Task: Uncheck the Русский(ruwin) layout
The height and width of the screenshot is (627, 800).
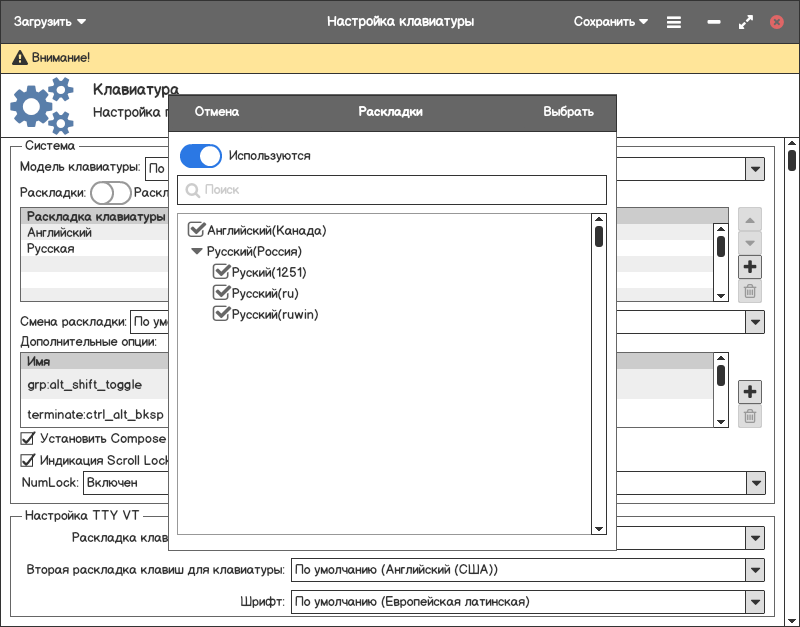Action: [222, 314]
